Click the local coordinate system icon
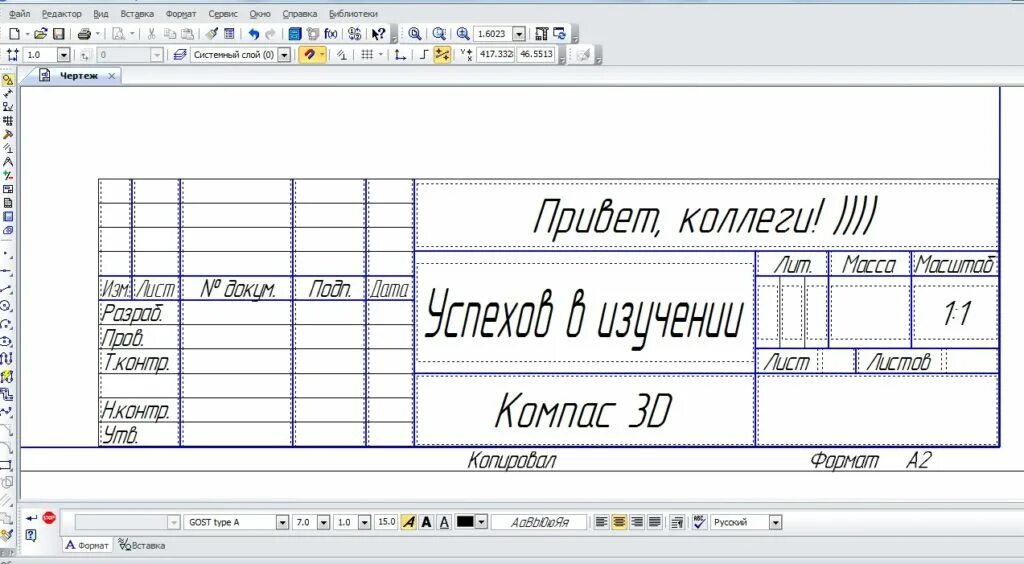 click(400, 55)
